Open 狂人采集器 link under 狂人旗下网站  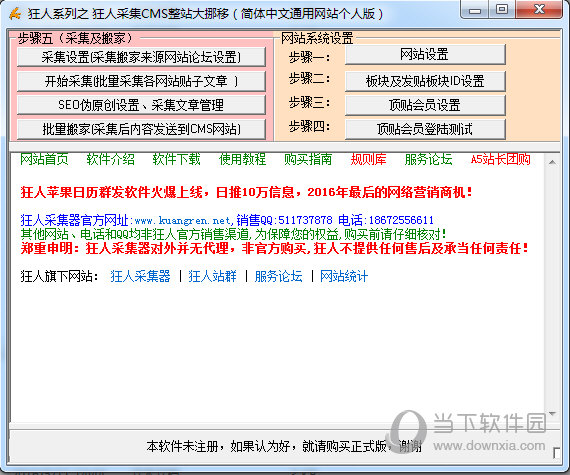[140, 276]
